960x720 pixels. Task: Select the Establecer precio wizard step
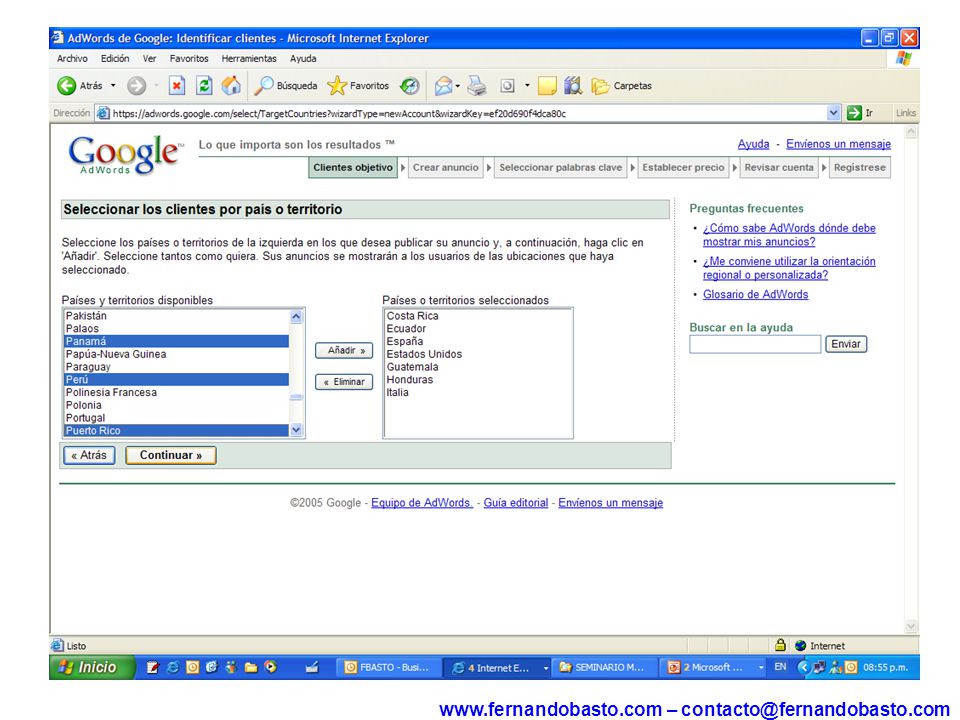683,168
